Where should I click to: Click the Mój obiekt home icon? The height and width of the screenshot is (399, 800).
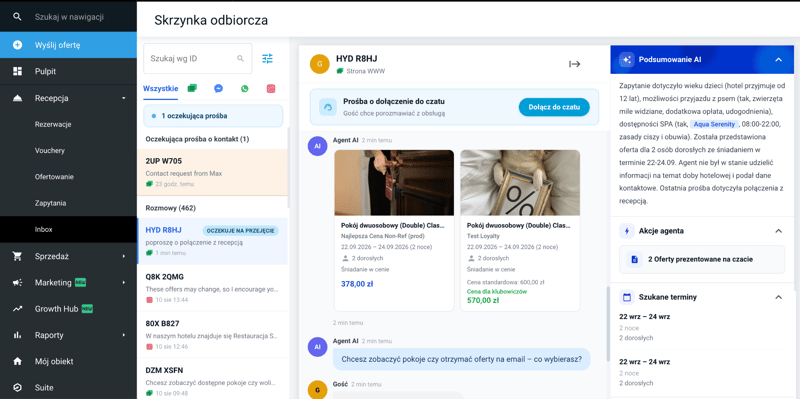(x=17, y=361)
